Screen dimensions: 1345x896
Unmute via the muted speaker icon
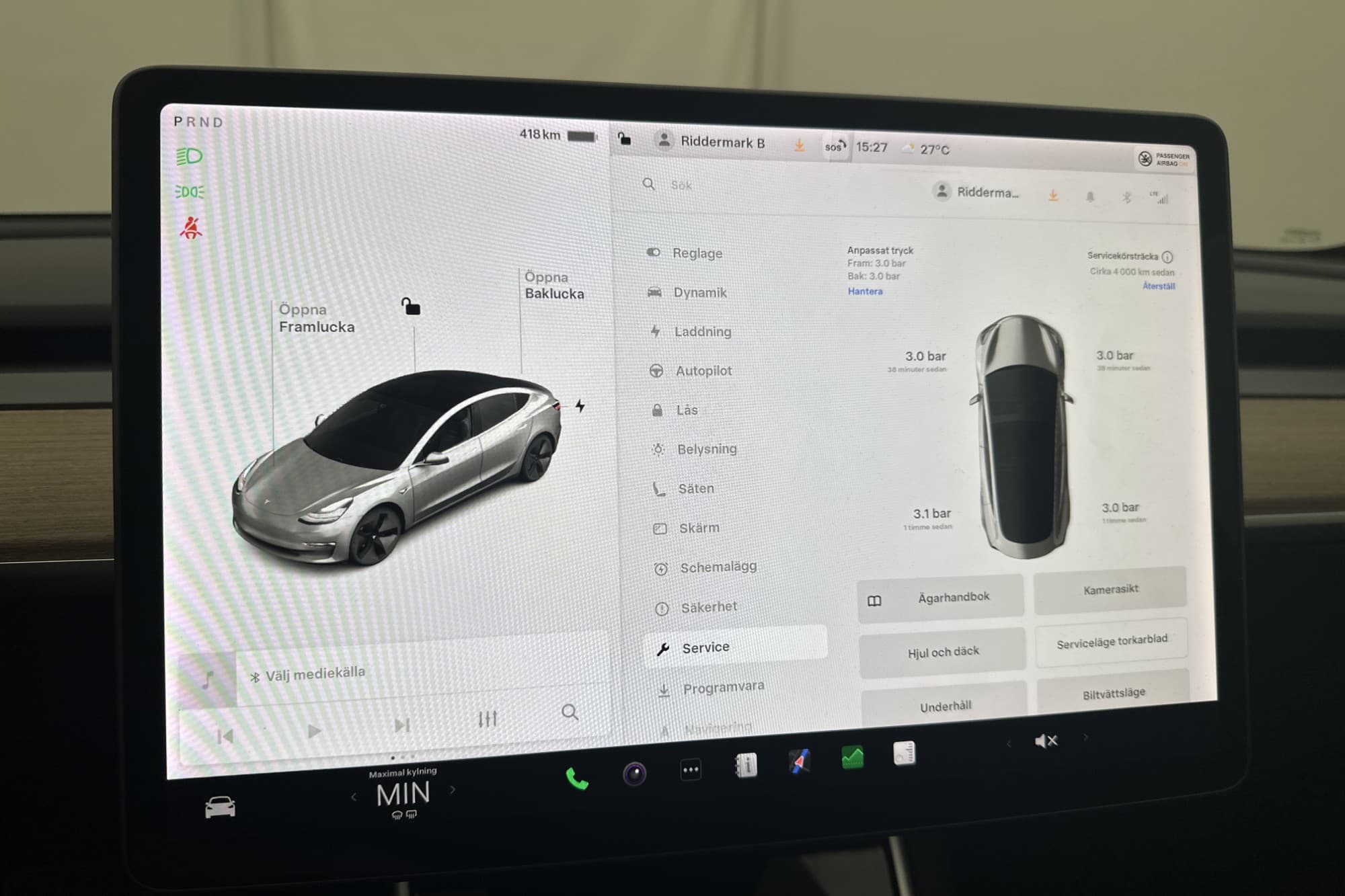click(x=1046, y=741)
